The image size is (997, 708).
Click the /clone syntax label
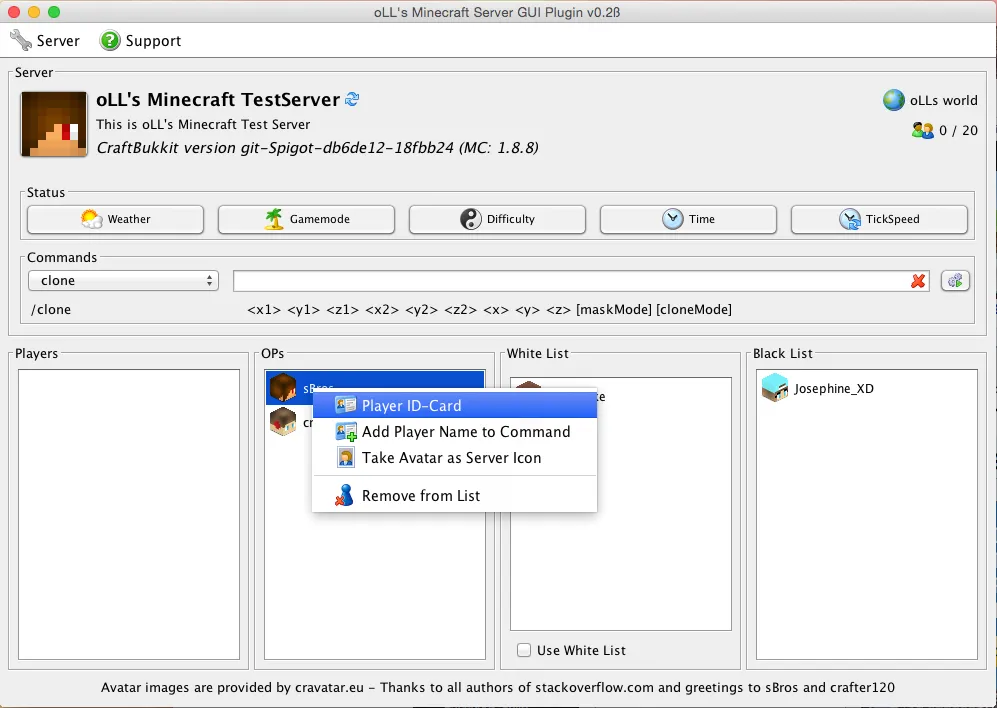tap(51, 310)
